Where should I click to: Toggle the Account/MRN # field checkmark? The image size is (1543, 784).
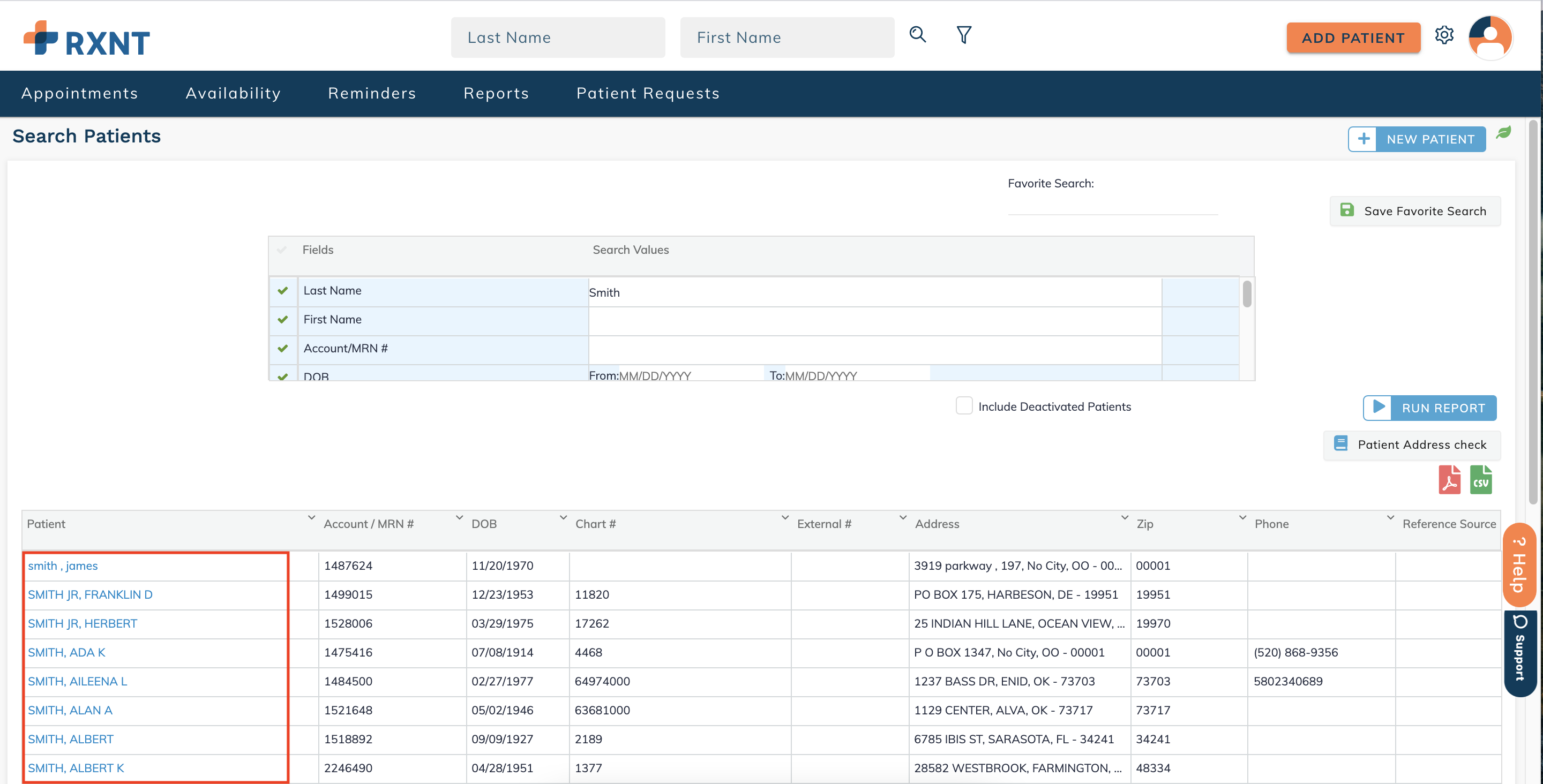(283, 348)
